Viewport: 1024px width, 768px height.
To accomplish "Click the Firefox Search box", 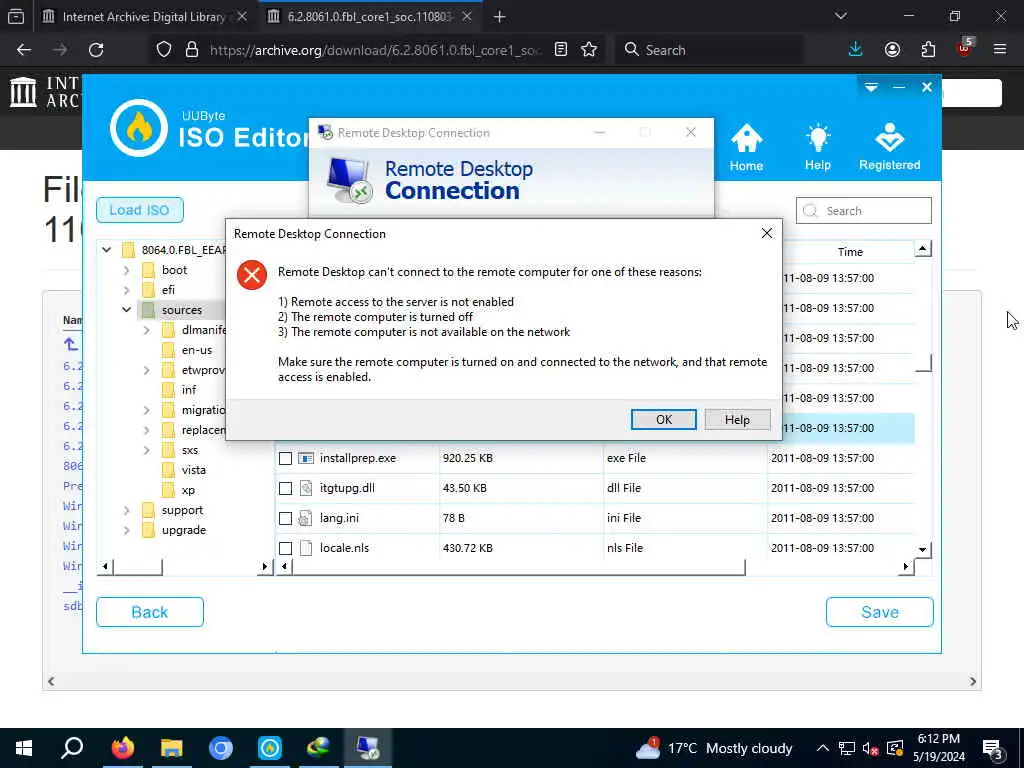I will tap(709, 50).
